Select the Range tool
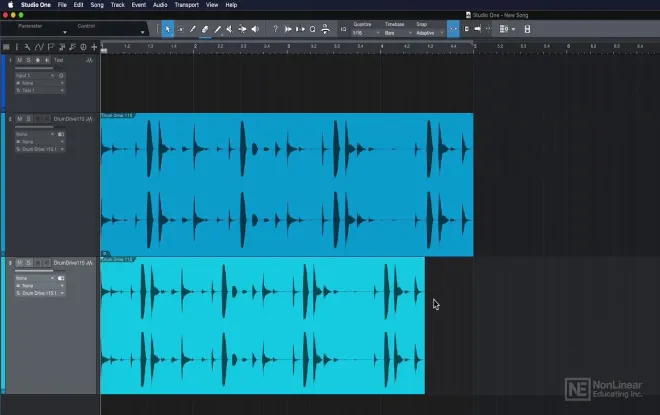Viewport: 660px width, 415px height. [x=181, y=29]
